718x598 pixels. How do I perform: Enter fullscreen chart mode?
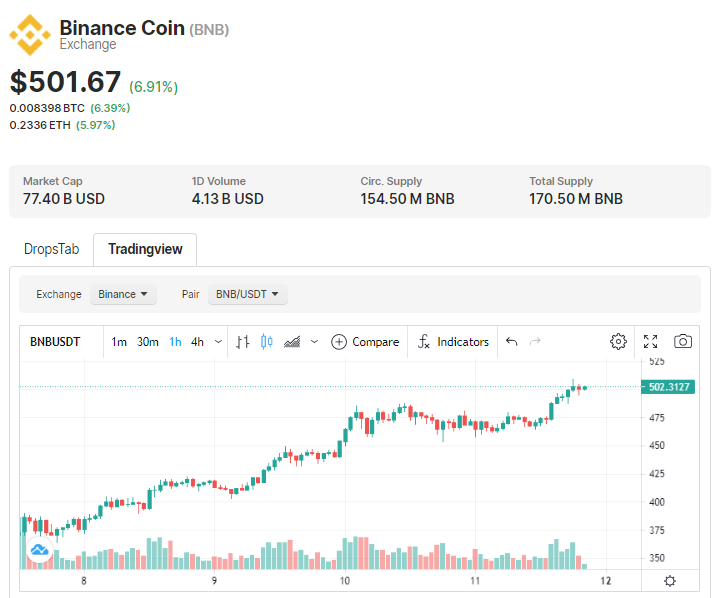pos(650,342)
